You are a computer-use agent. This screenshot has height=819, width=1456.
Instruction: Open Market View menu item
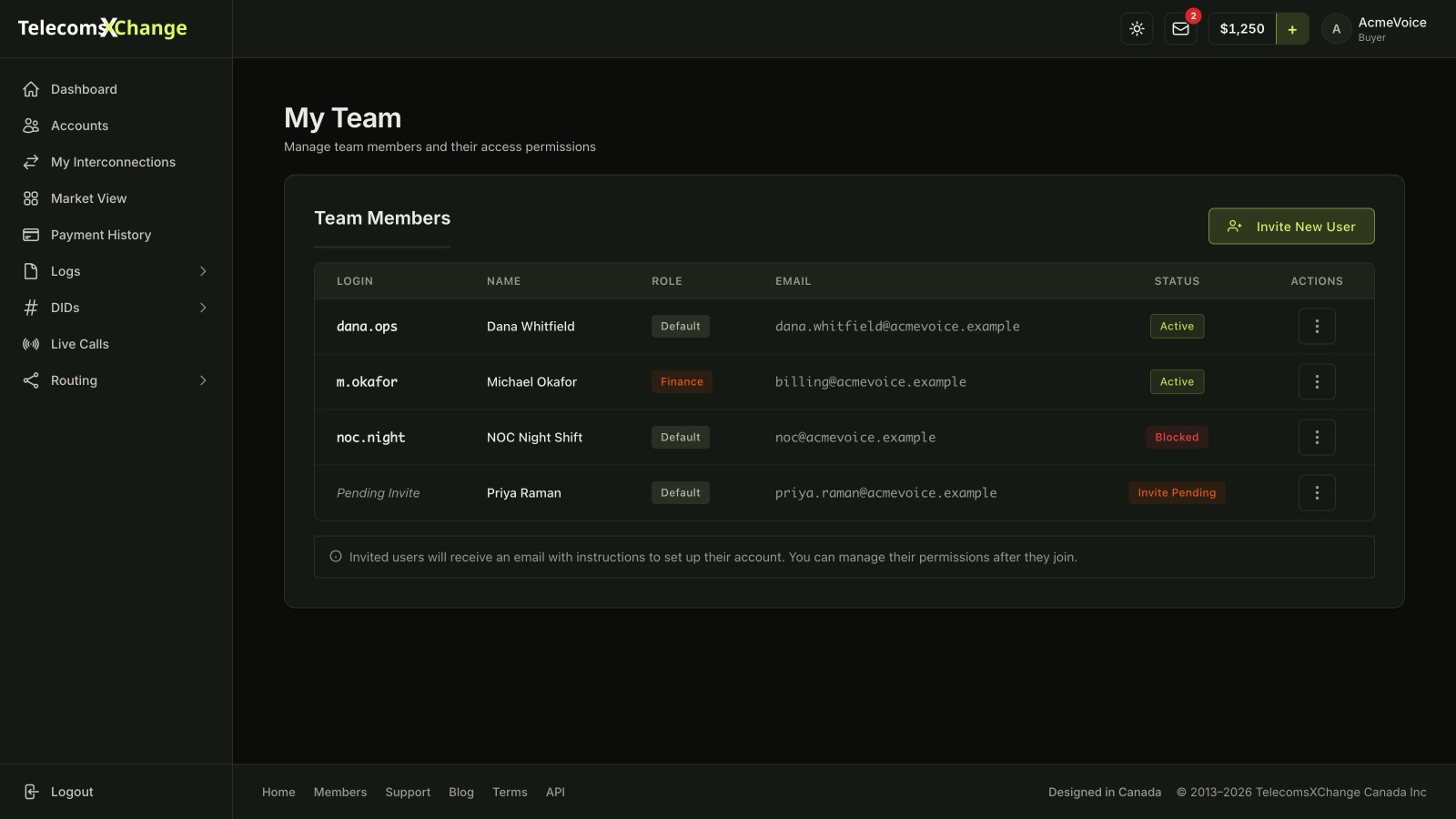click(116, 198)
